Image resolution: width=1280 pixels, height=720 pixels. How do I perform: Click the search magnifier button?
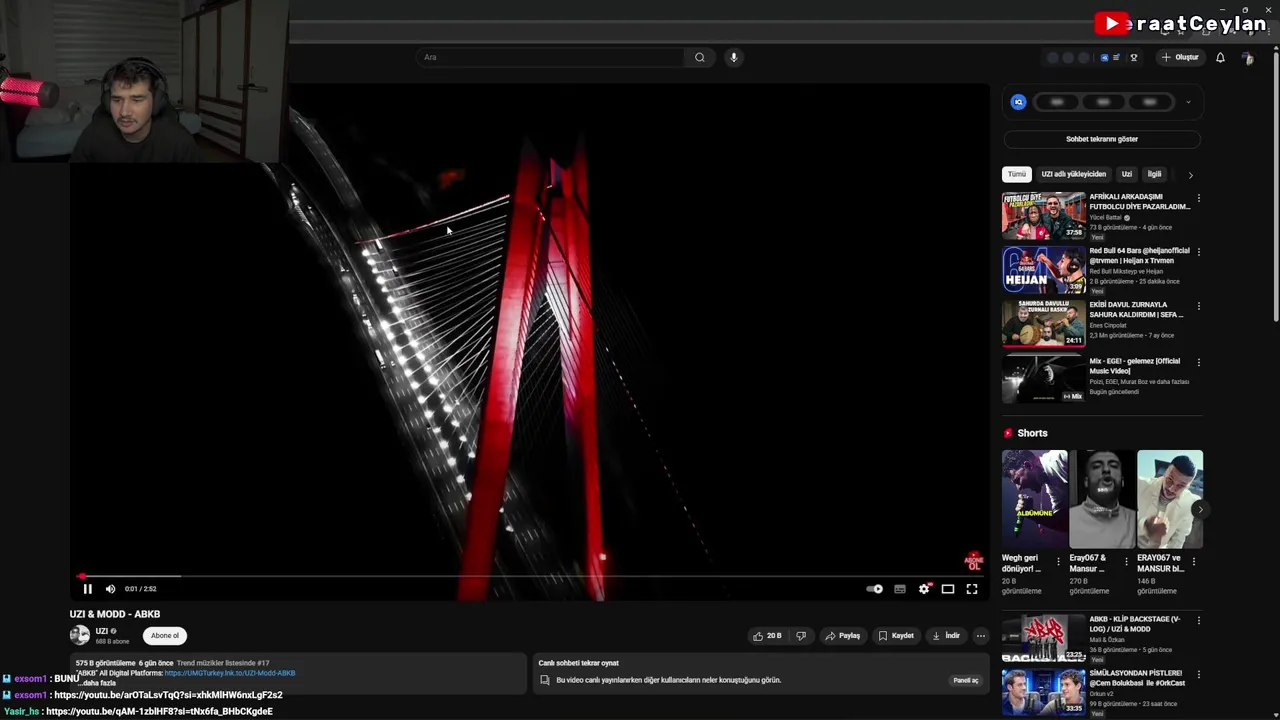(x=700, y=57)
